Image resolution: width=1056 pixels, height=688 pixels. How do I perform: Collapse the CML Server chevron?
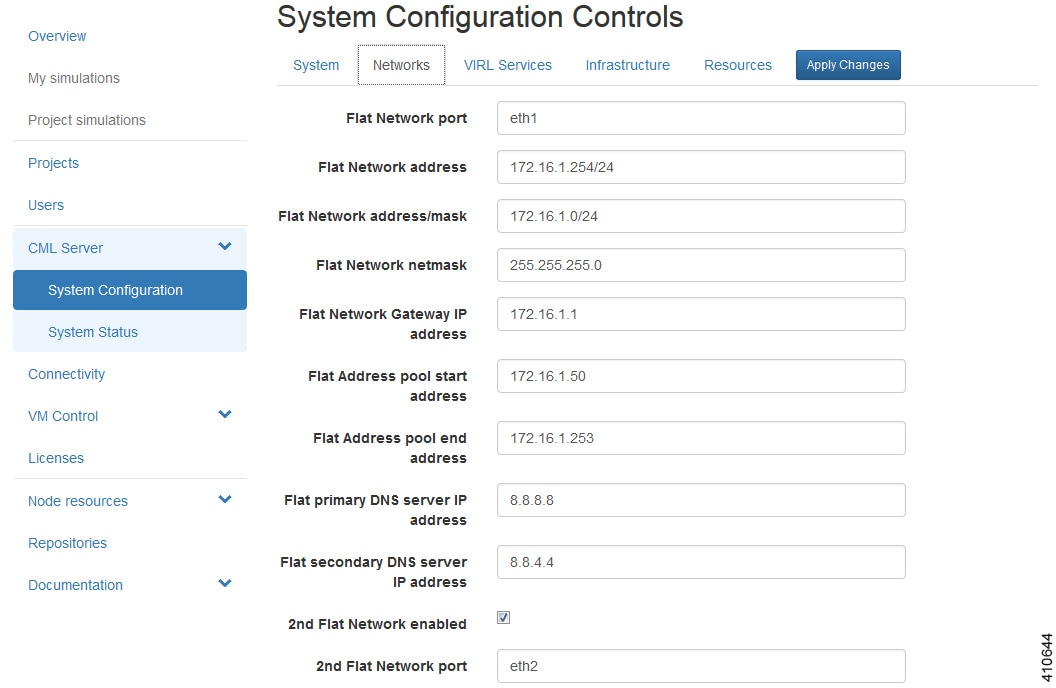coord(225,247)
